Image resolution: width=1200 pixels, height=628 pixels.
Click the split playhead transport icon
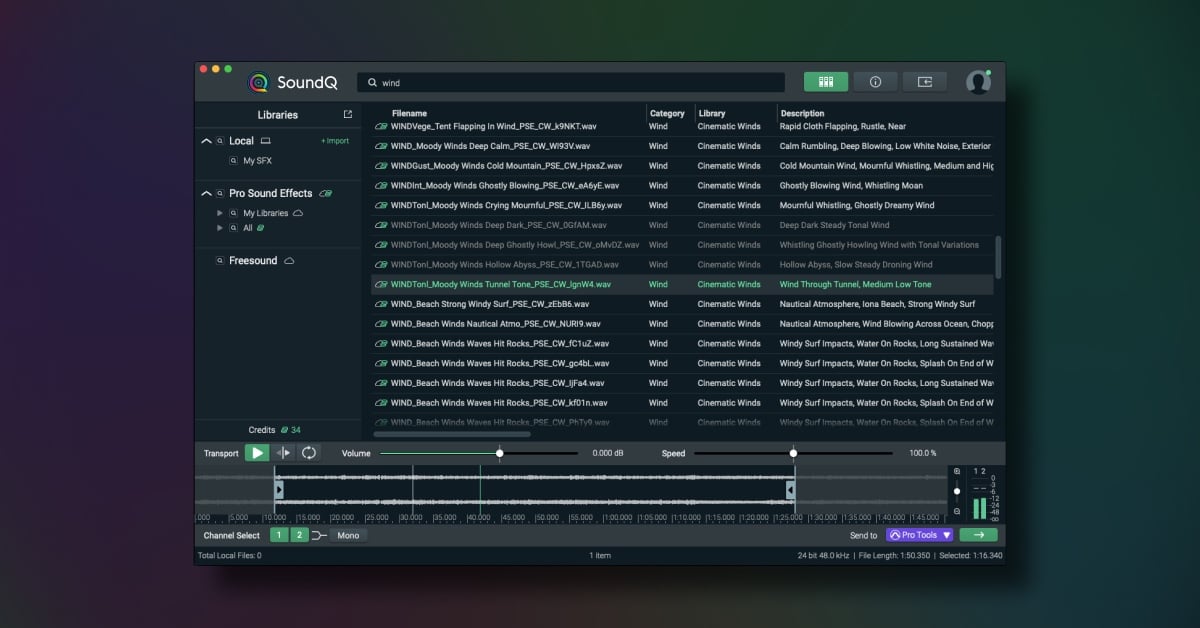283,453
